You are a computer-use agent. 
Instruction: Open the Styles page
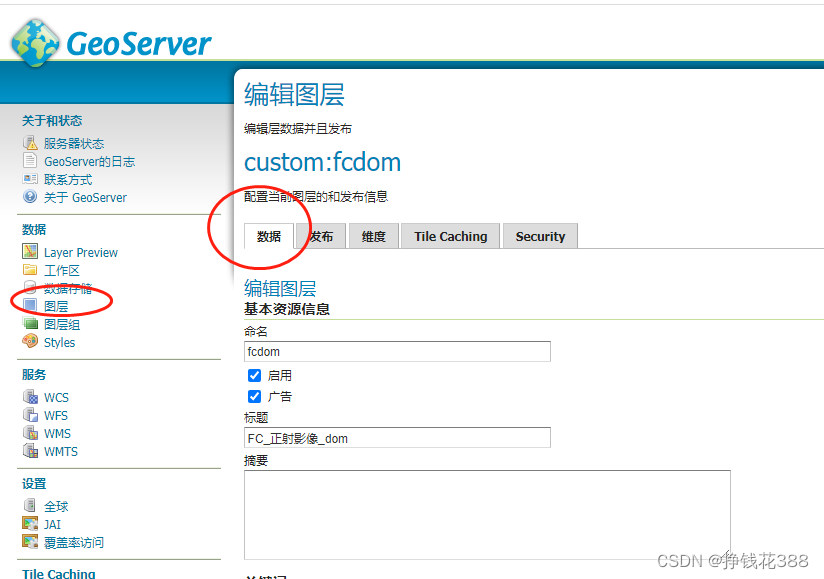pyautogui.click(x=57, y=342)
